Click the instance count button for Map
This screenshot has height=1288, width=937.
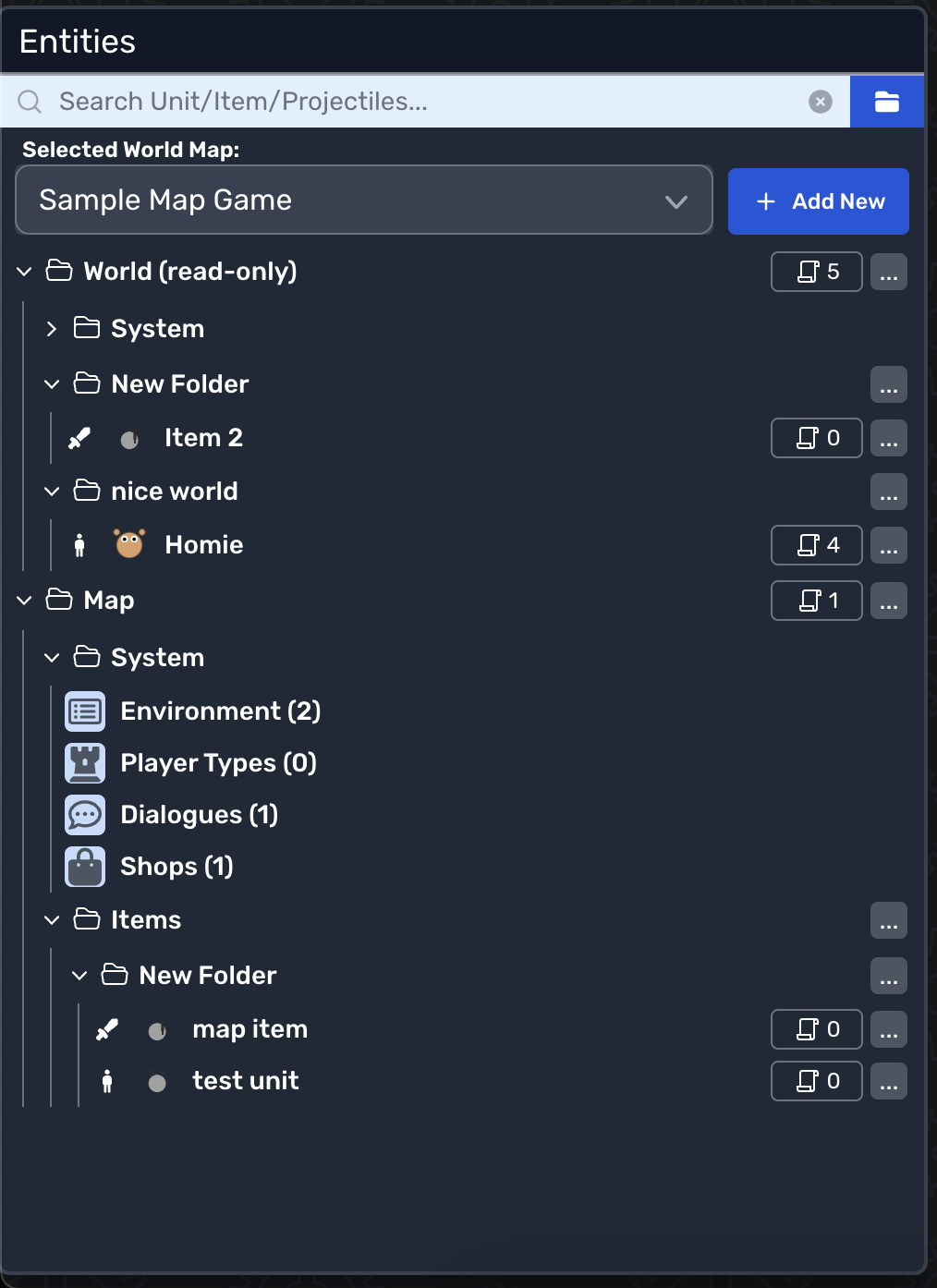pos(817,601)
